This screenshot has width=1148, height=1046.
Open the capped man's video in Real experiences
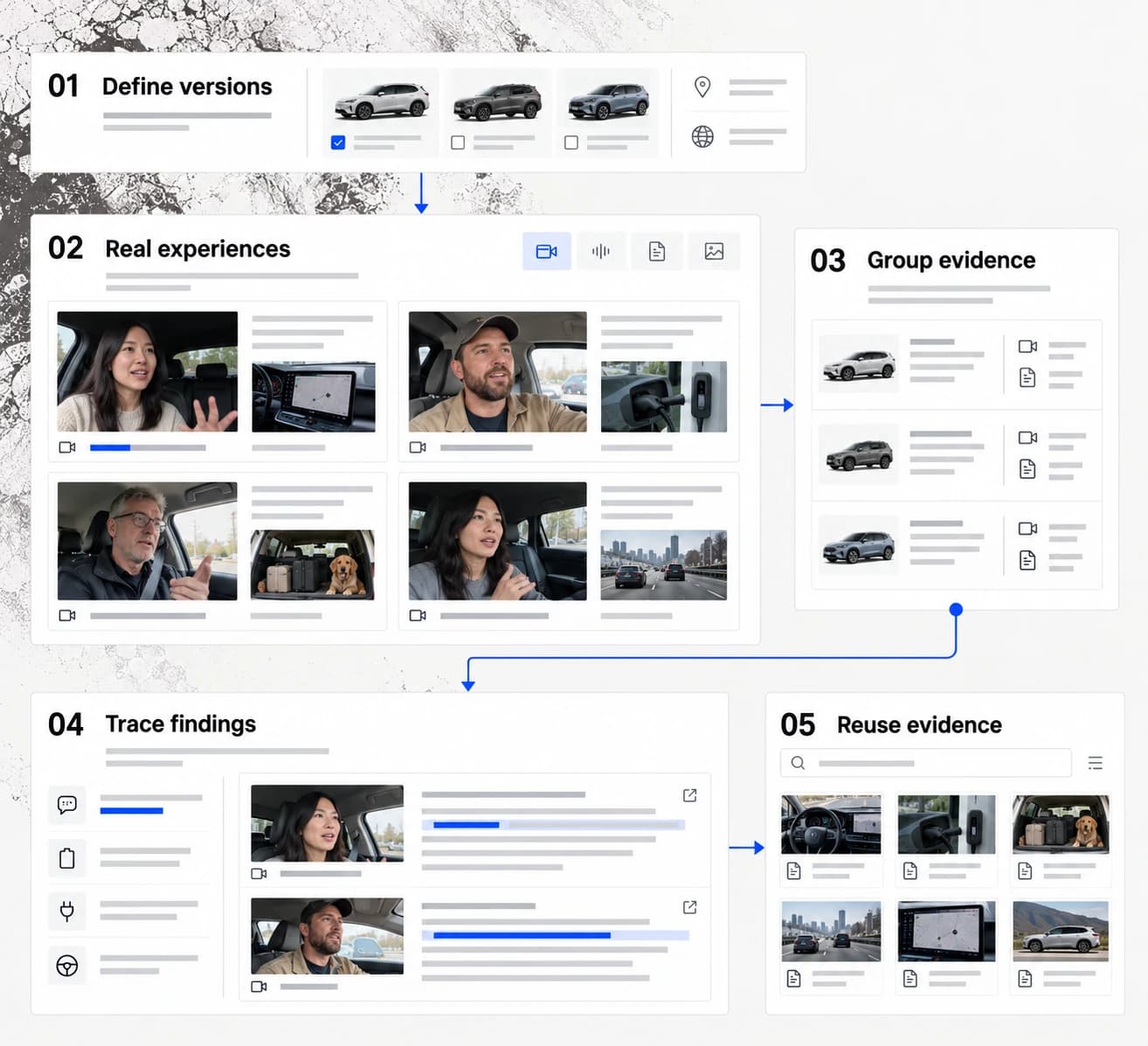[x=498, y=371]
